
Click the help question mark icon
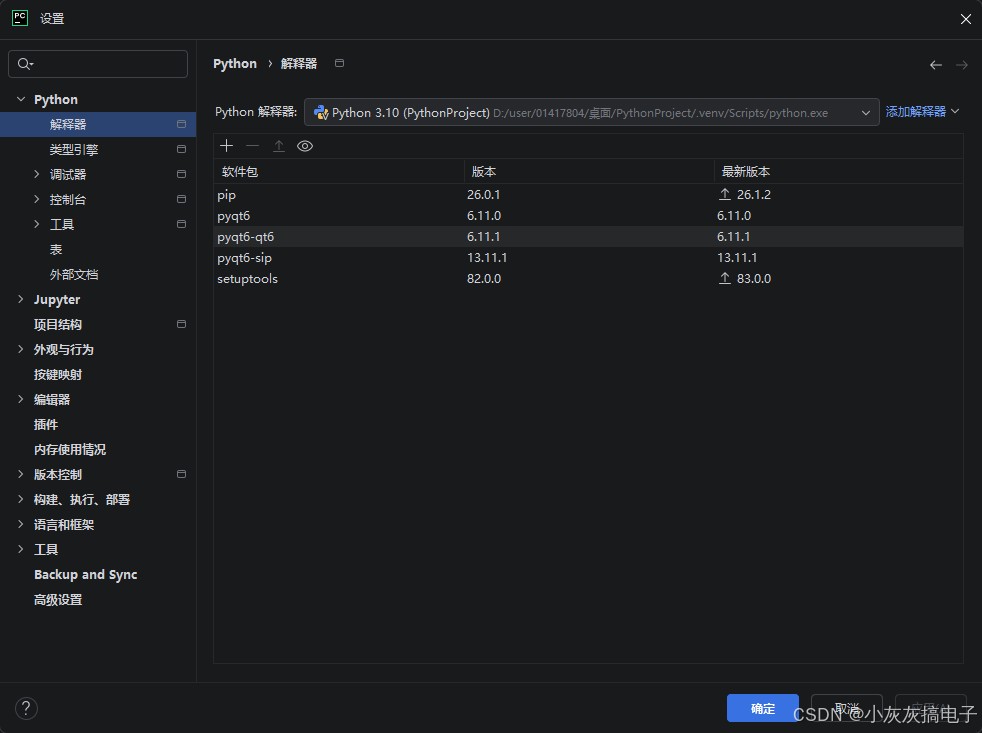pos(26,709)
